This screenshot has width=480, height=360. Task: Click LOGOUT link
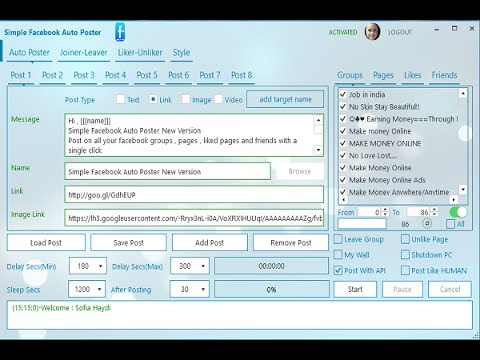coord(400,32)
